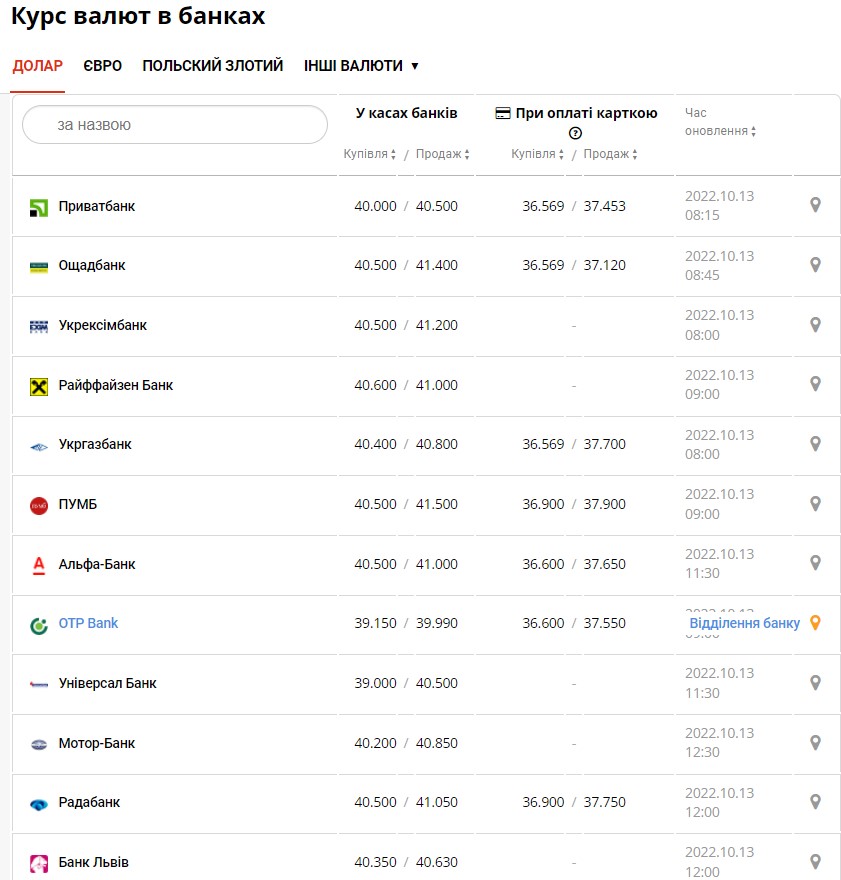Sort by Час оновлення column
Image resolution: width=841 pixels, height=880 pixels.
[x=720, y=131]
